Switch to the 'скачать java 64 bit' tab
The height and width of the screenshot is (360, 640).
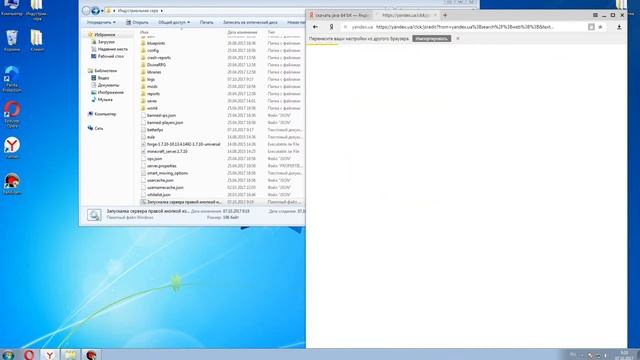(340, 15)
